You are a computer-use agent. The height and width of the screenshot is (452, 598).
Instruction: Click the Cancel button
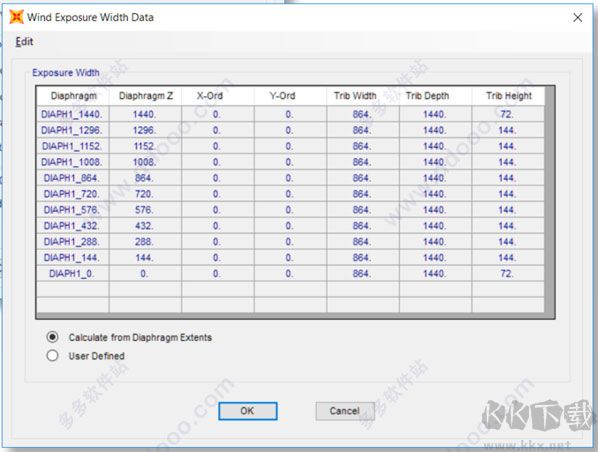point(345,411)
